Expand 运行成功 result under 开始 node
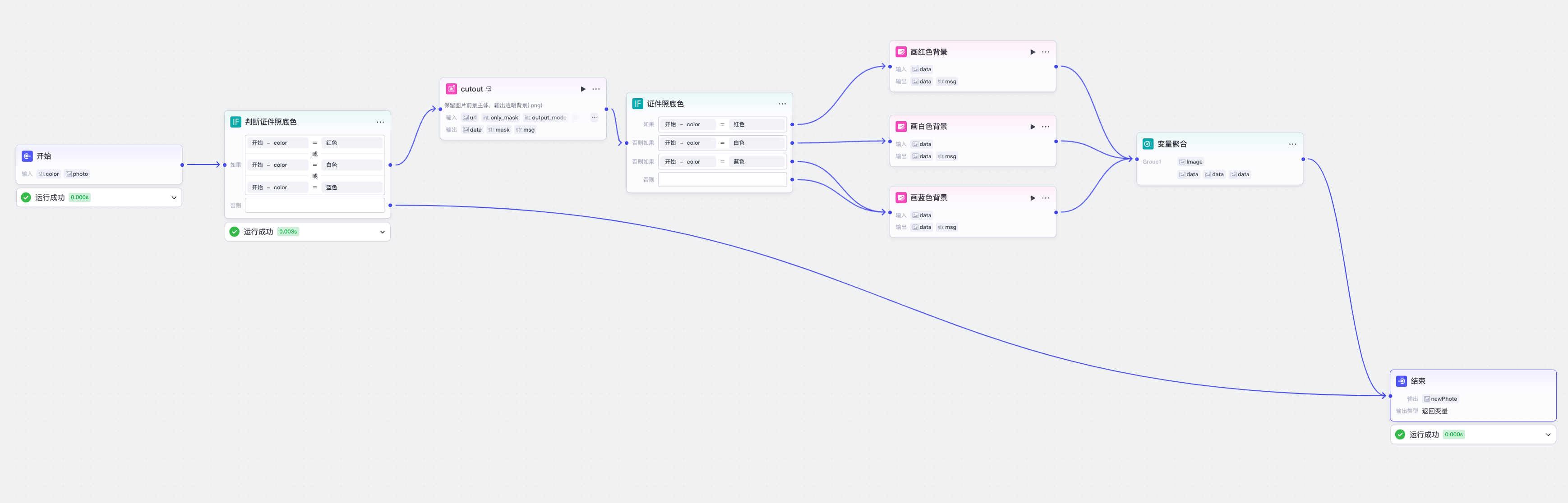Image resolution: width=1568 pixels, height=503 pixels. [x=174, y=198]
